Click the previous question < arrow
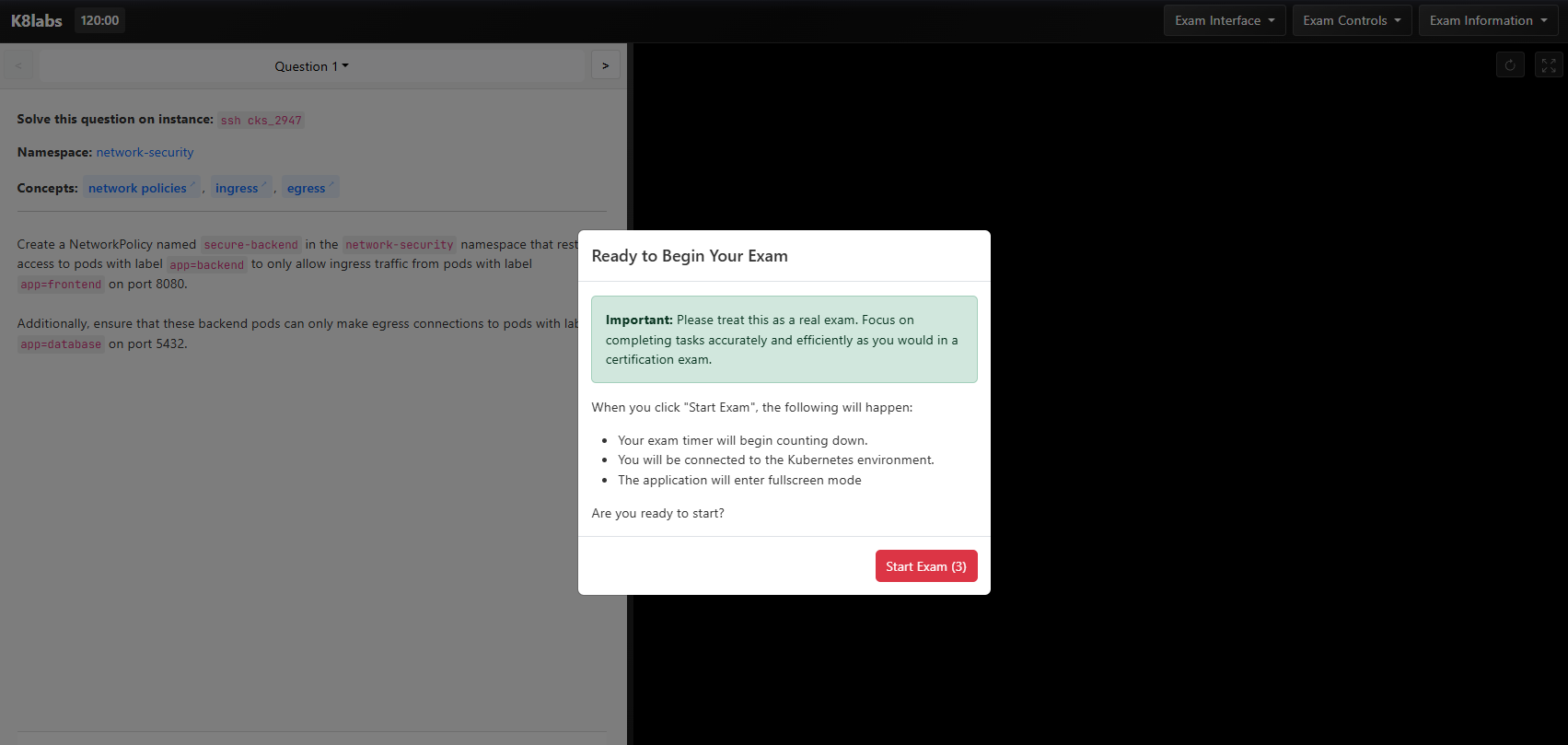1568x745 pixels. [18, 65]
